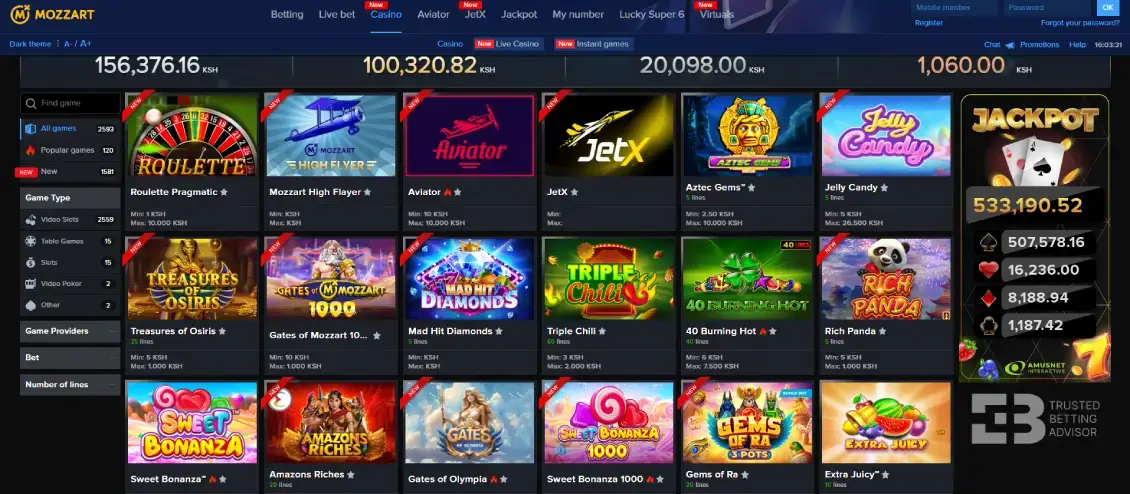Screen dimensions: 1130x494
Task: Expand the Bet filter section
Action: tap(70, 358)
